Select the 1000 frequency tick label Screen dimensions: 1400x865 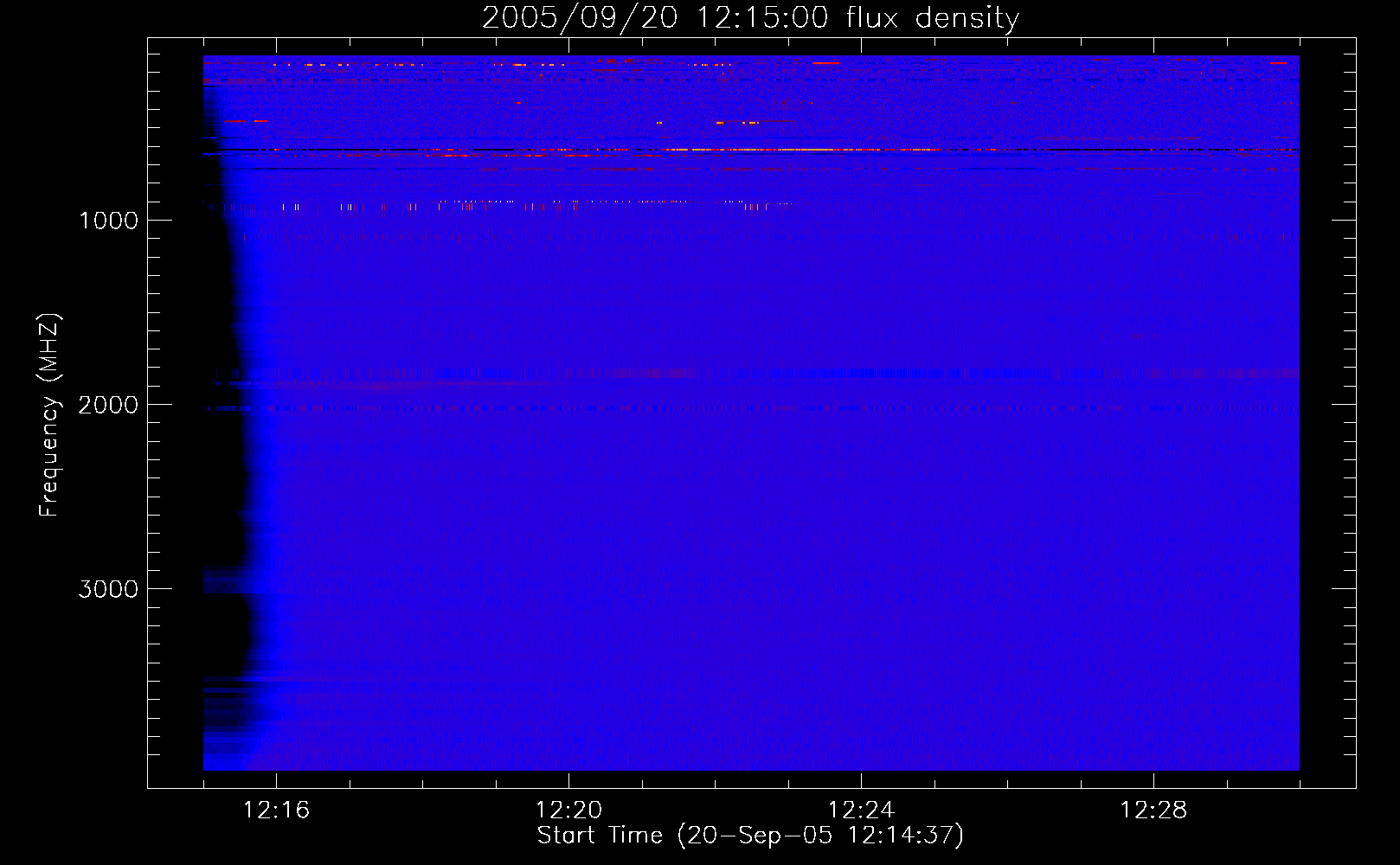(108, 221)
